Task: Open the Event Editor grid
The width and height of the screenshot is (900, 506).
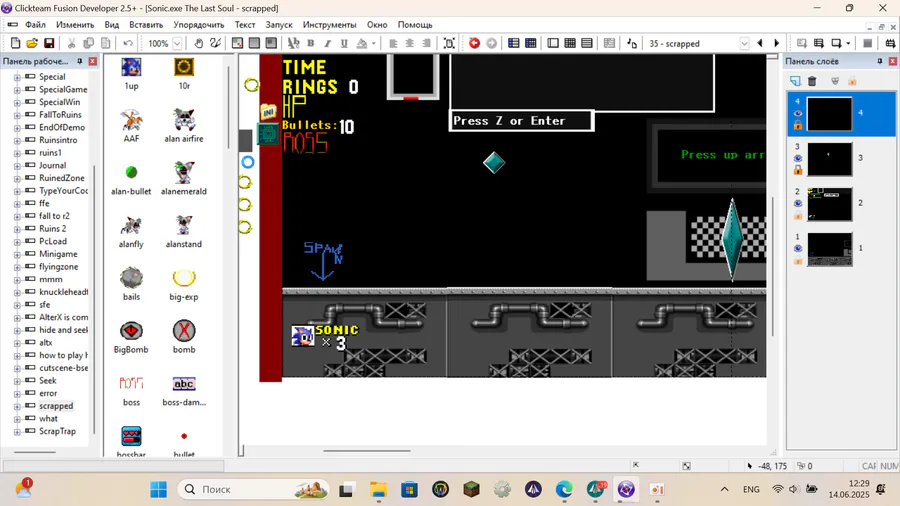Action: (570, 44)
